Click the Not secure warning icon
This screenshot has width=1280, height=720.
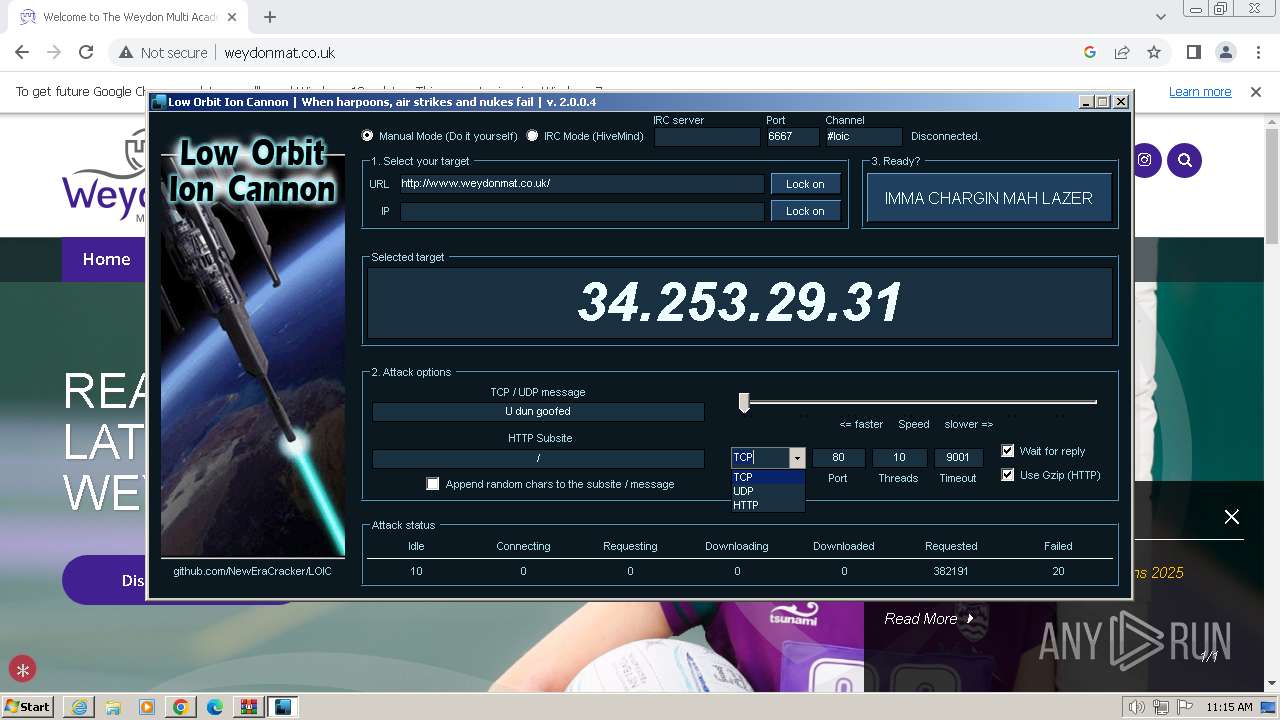tap(126, 52)
